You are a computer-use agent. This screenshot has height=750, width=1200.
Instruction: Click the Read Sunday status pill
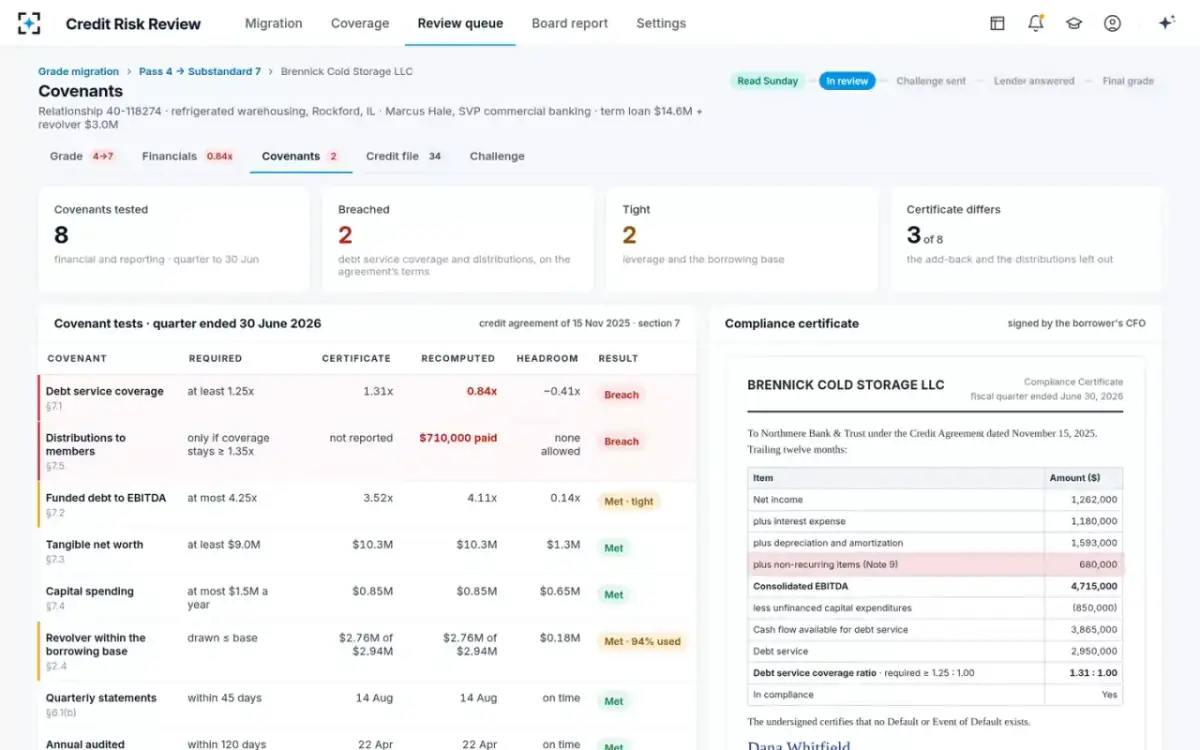(767, 81)
